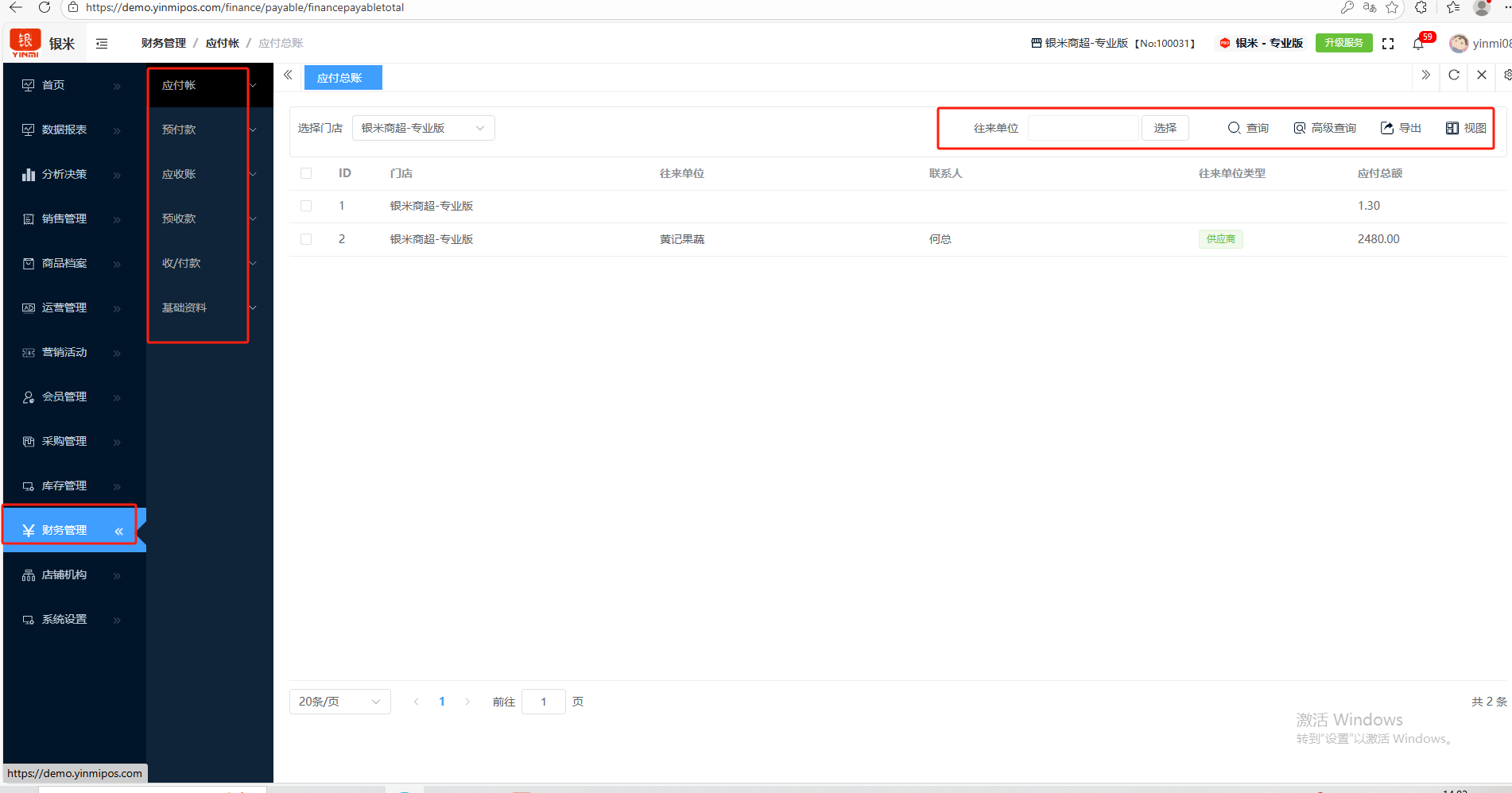Click the refresh icon in tab bar
This screenshot has width=1512, height=793.
[x=1454, y=75]
